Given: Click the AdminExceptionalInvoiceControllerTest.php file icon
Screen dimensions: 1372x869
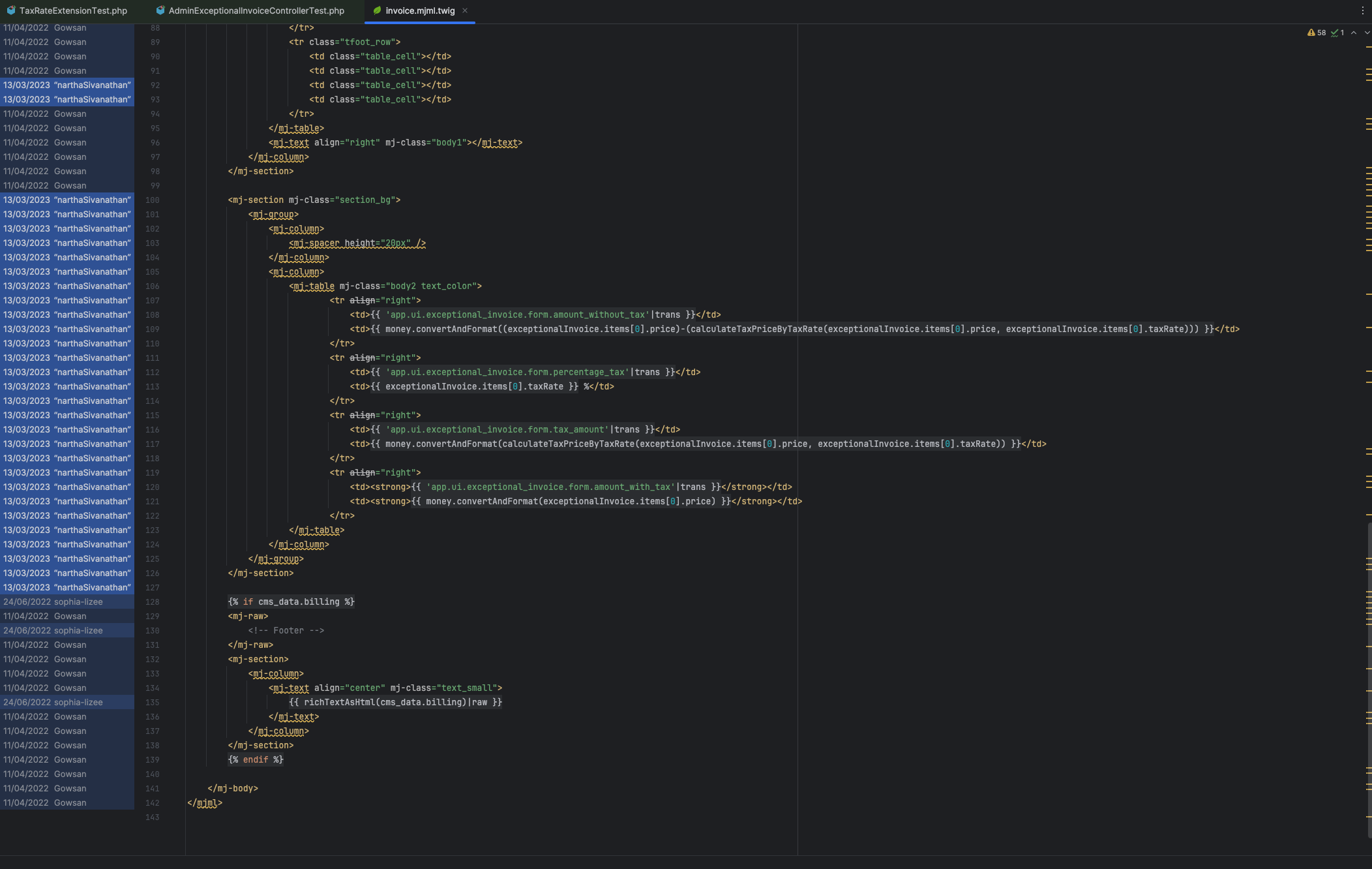Looking at the screenshot, I should tap(160, 10).
